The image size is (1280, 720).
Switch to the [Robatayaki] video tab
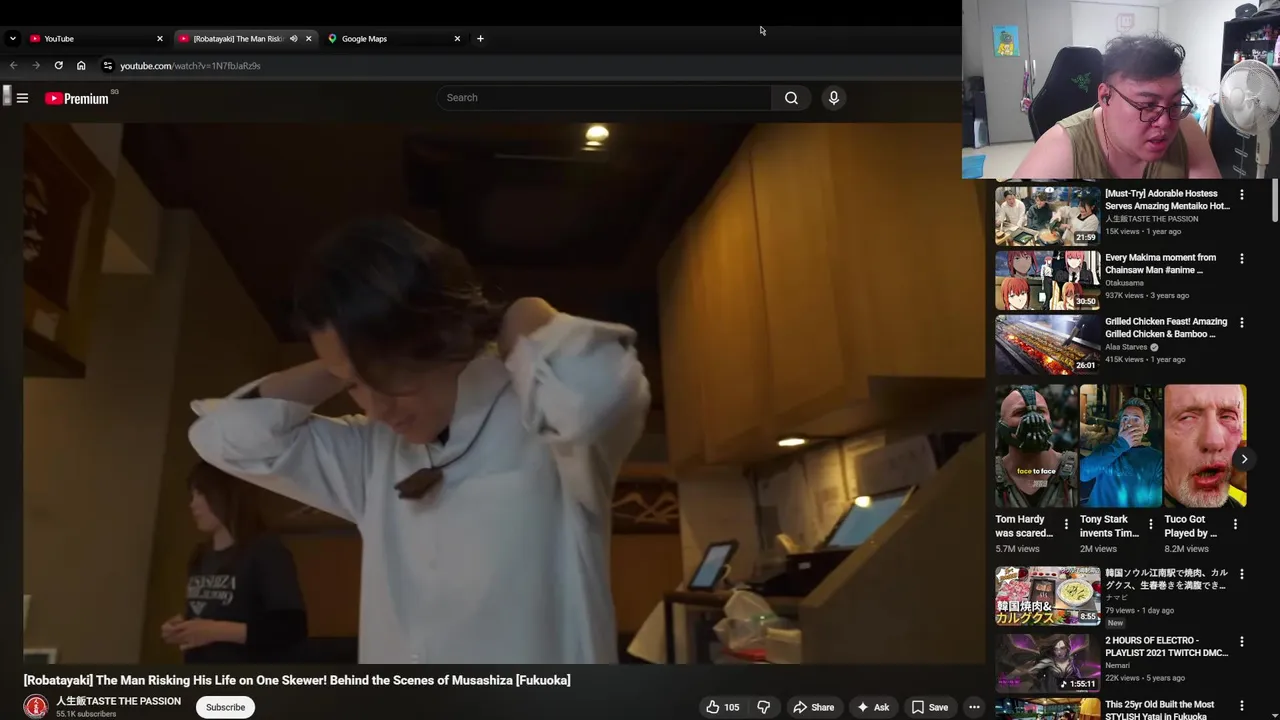pyautogui.click(x=237, y=39)
